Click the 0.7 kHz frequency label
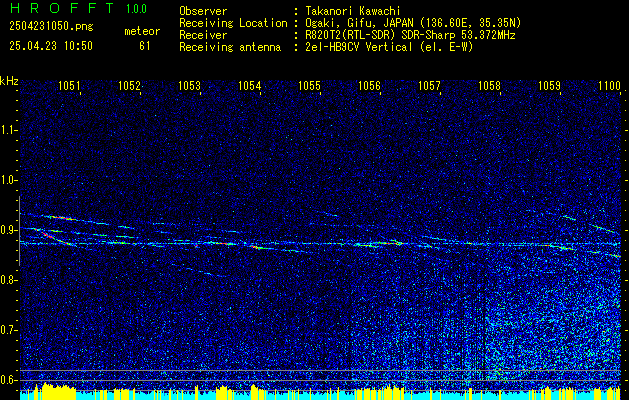 [x=8, y=330]
